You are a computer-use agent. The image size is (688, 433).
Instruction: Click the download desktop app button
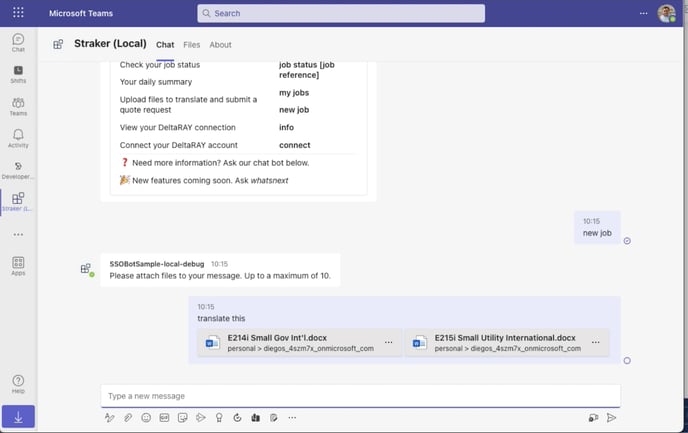(x=18, y=416)
